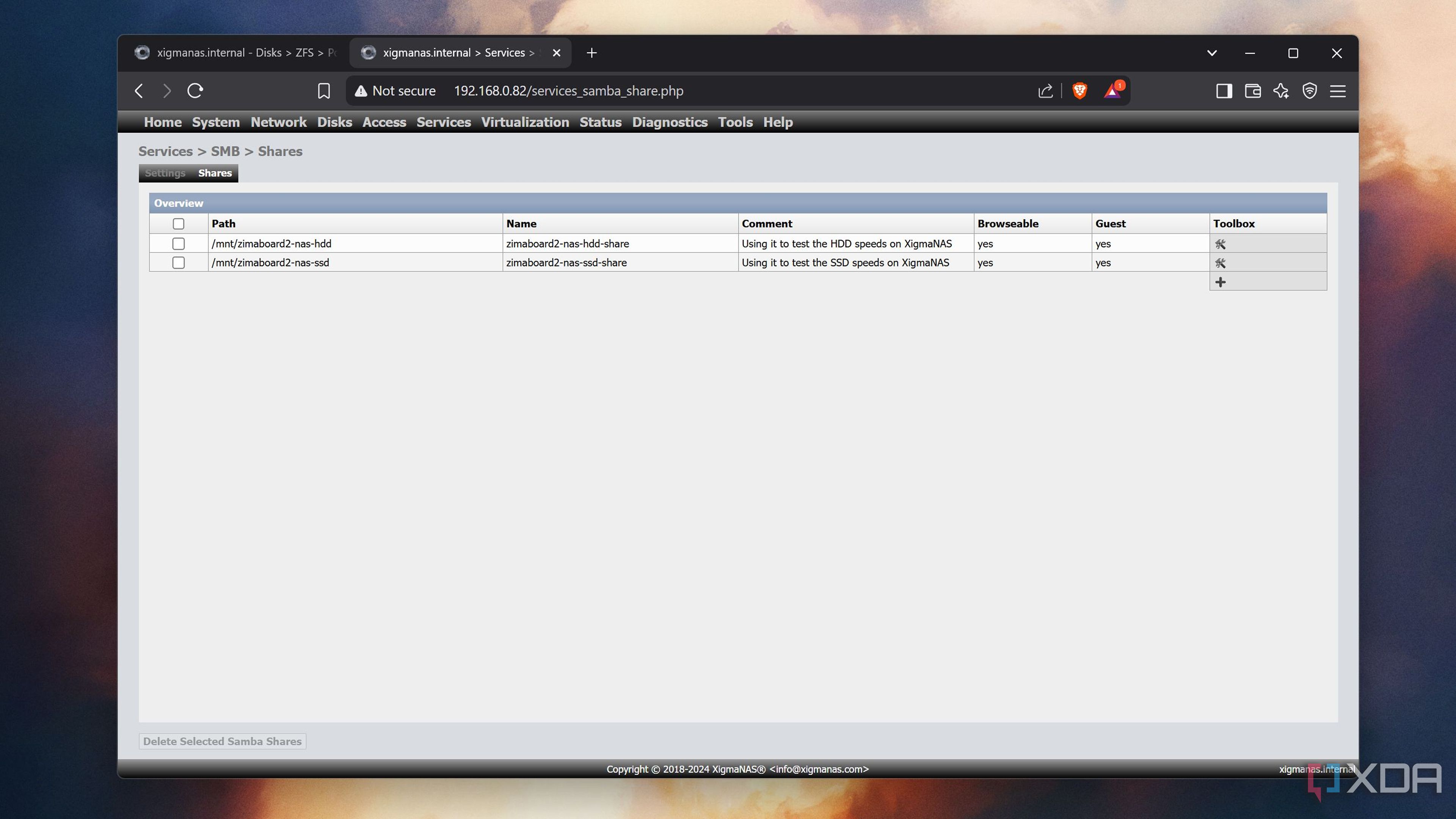The width and height of the screenshot is (1456, 819).
Task: Go forward with browser forward arrow
Action: [x=166, y=91]
